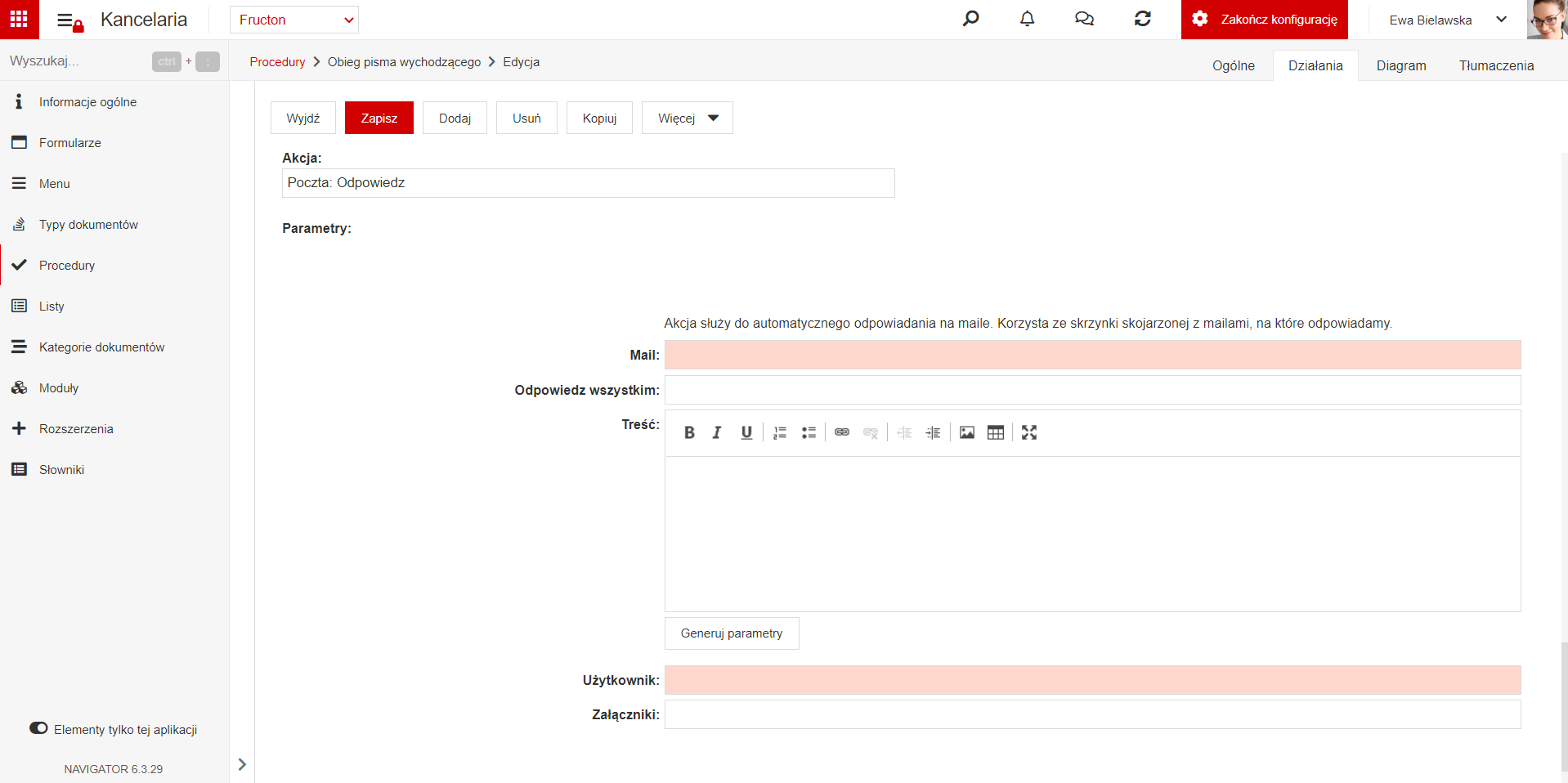Open the red app grid launcher
1568x783 pixels.
(x=20, y=20)
